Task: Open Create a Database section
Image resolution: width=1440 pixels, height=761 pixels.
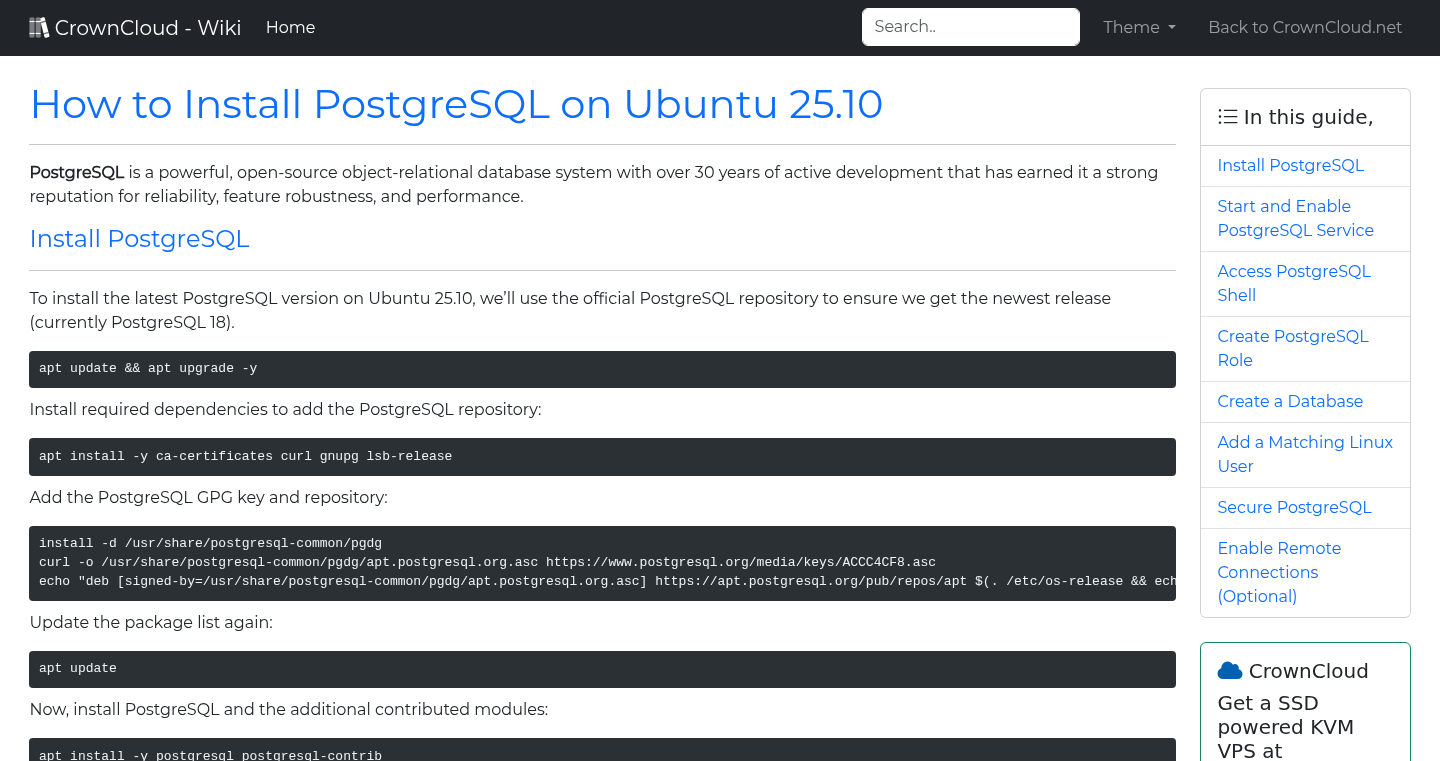Action: pyautogui.click(x=1290, y=401)
